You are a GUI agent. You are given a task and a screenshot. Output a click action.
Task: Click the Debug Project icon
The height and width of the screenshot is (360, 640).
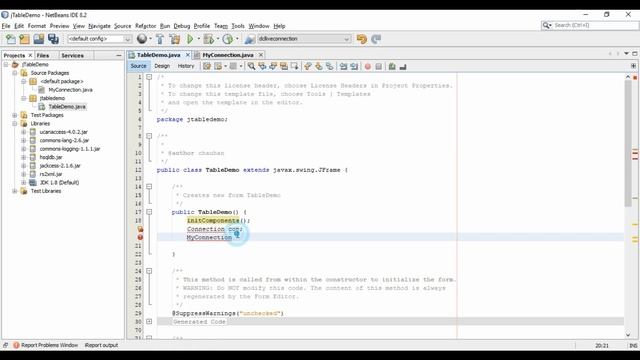click(209, 39)
